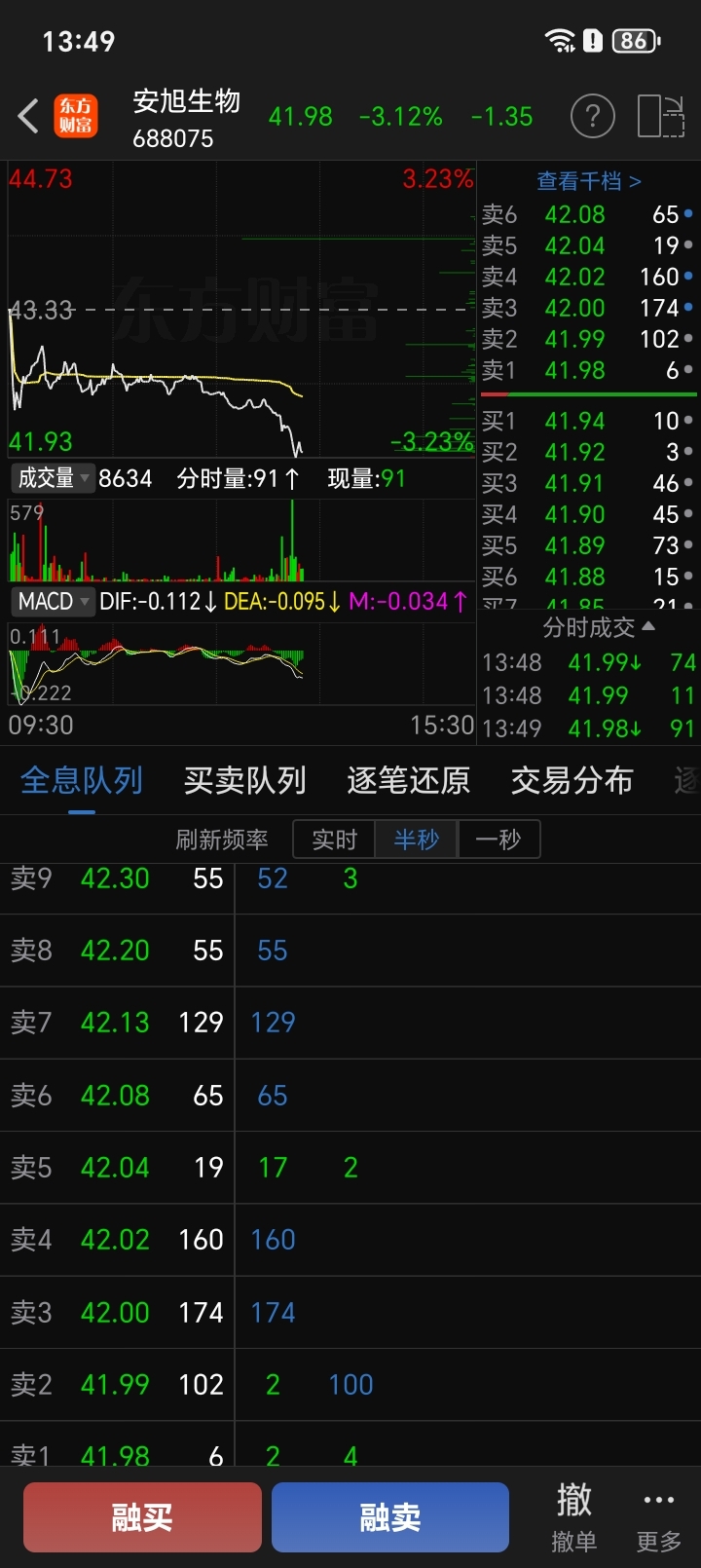701x1568 pixels.
Task: Select 买3 41.91 in the order book
Action: pos(588,483)
